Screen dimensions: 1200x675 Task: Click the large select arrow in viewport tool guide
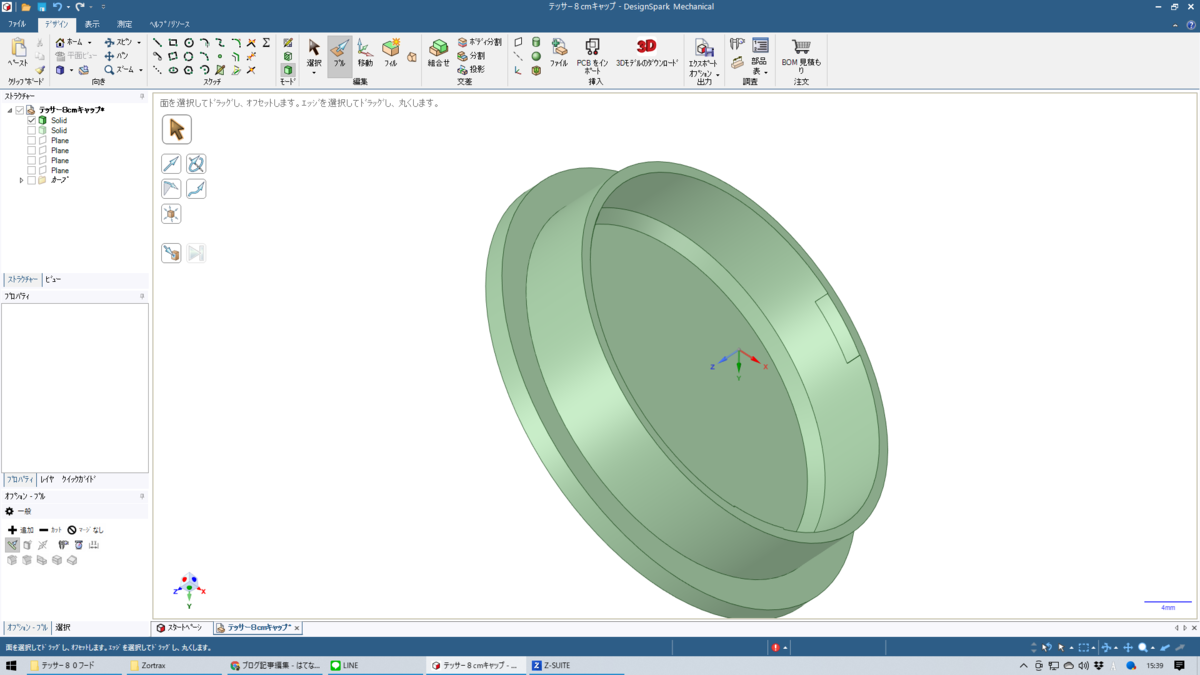coord(177,129)
